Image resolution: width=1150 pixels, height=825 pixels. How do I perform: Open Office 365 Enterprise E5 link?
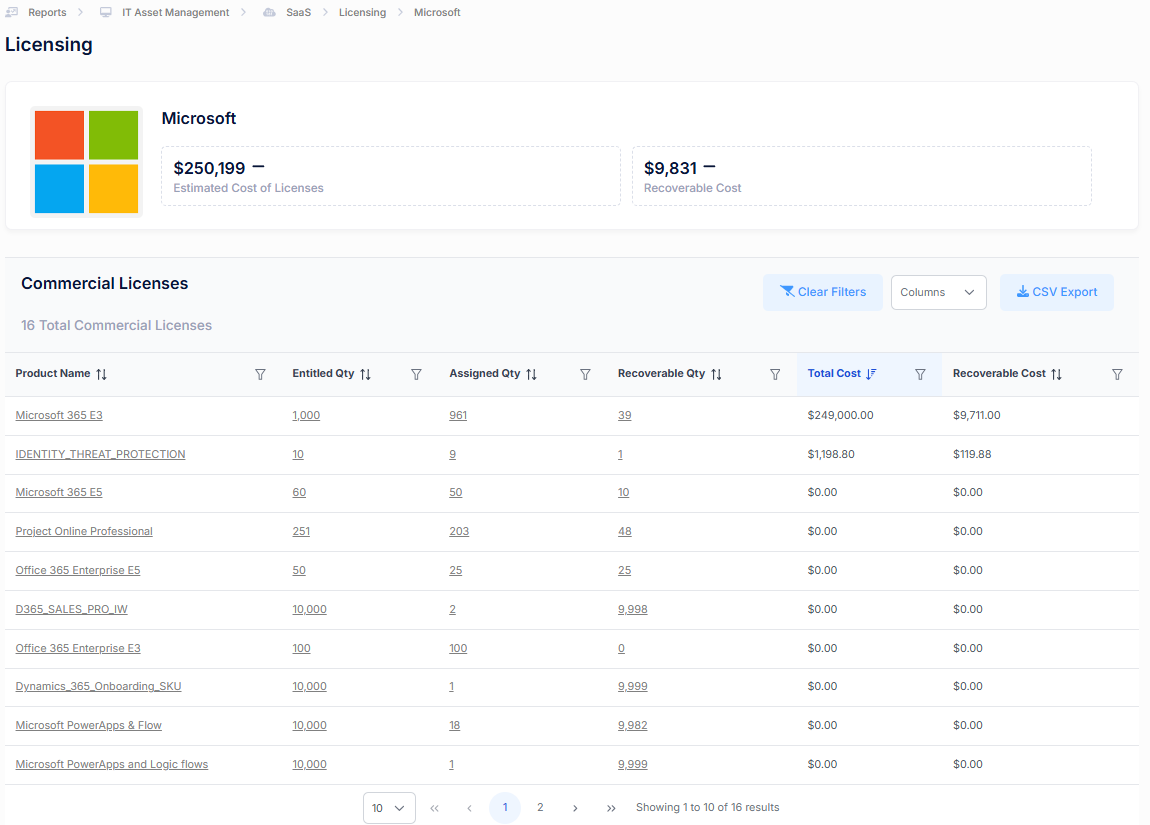tap(78, 570)
